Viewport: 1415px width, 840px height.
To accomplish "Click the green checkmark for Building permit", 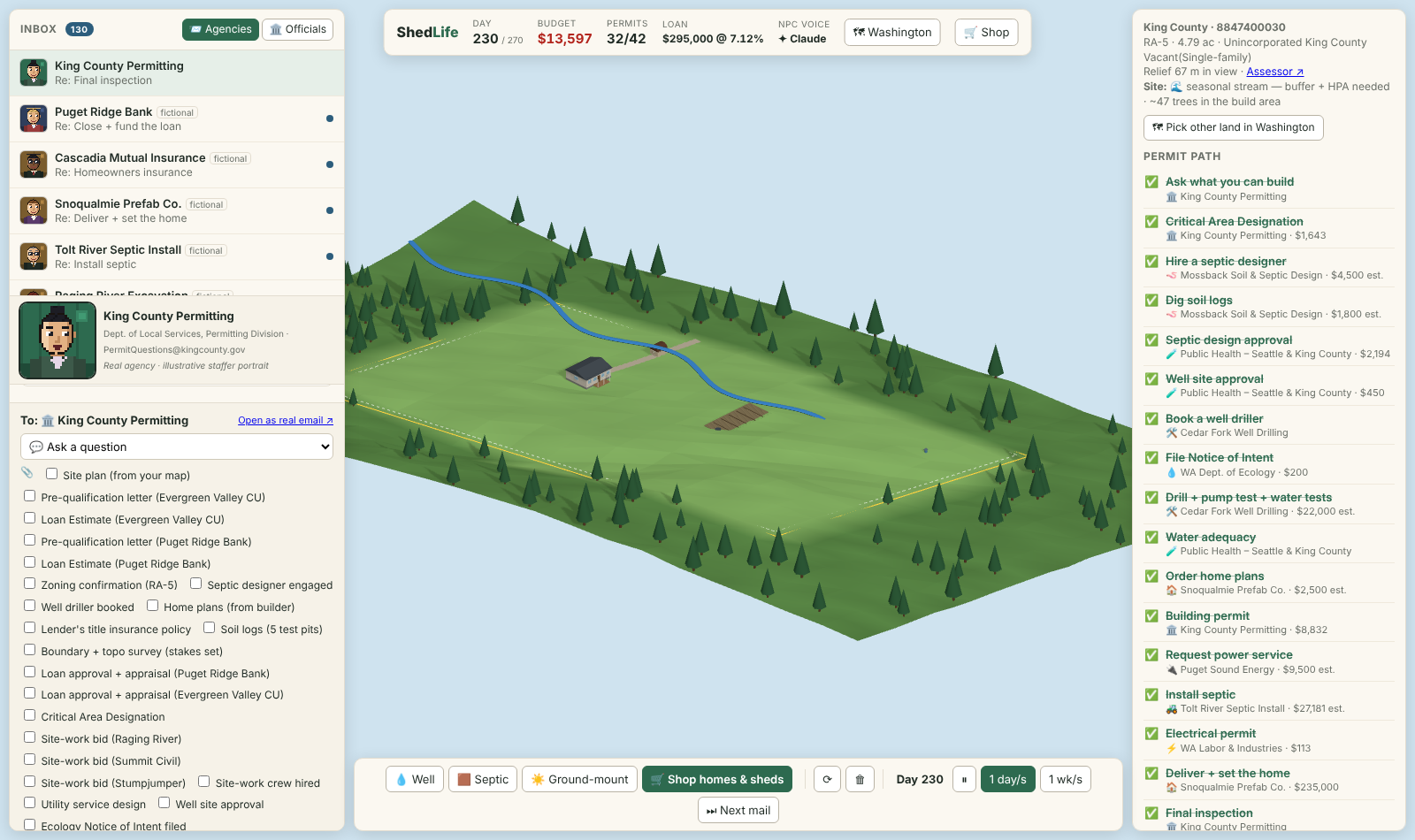I will click(x=1151, y=615).
